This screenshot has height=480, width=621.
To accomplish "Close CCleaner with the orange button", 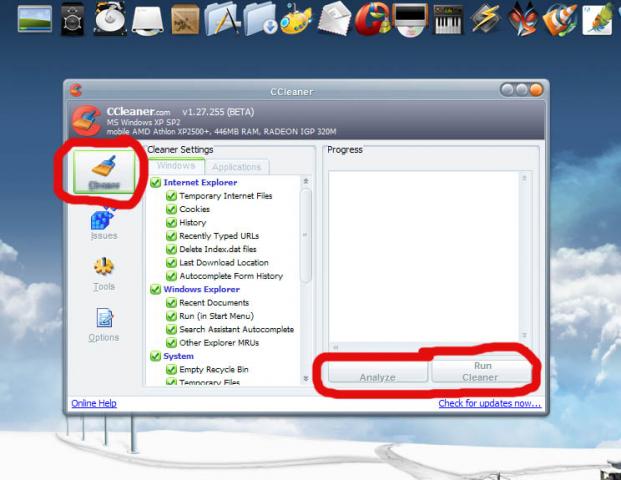I will point(535,90).
